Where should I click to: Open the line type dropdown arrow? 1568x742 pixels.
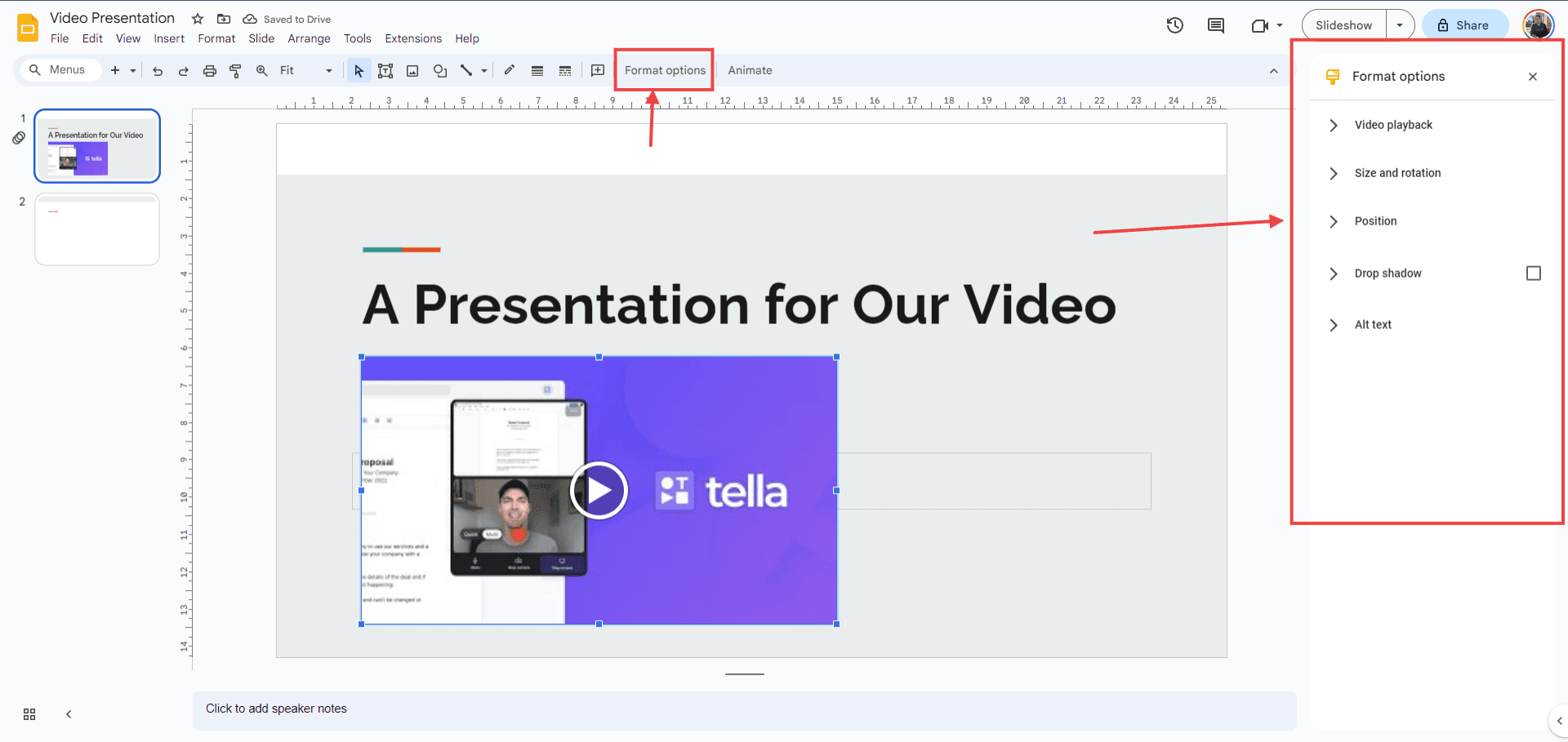click(484, 71)
